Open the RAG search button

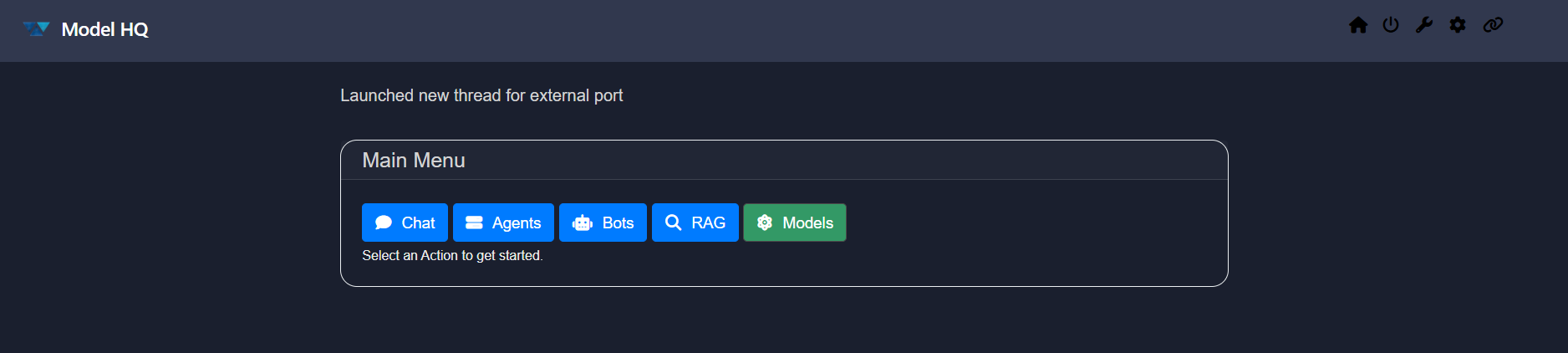click(695, 223)
